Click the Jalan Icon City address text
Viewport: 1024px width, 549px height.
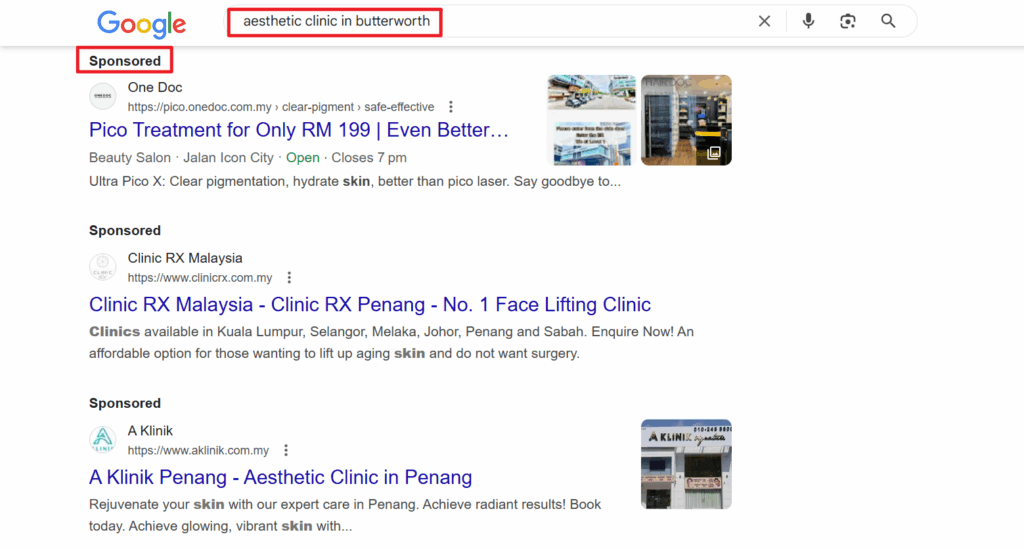click(229, 158)
